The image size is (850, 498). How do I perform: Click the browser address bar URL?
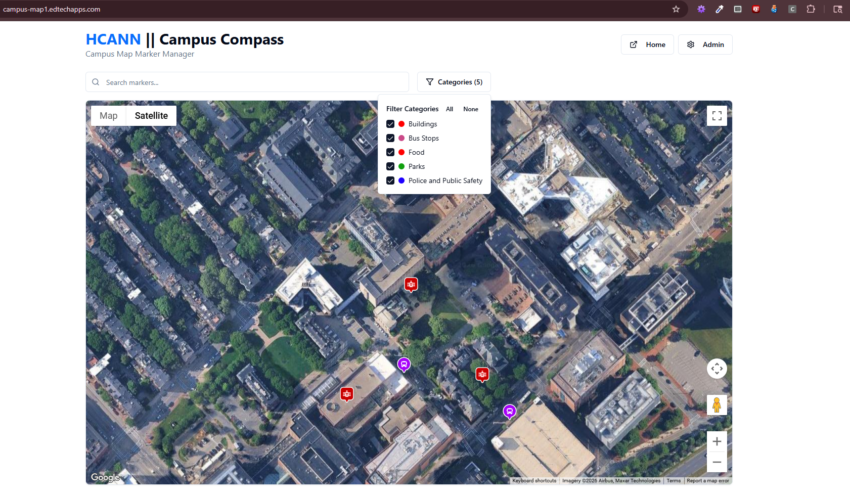[x=51, y=9]
